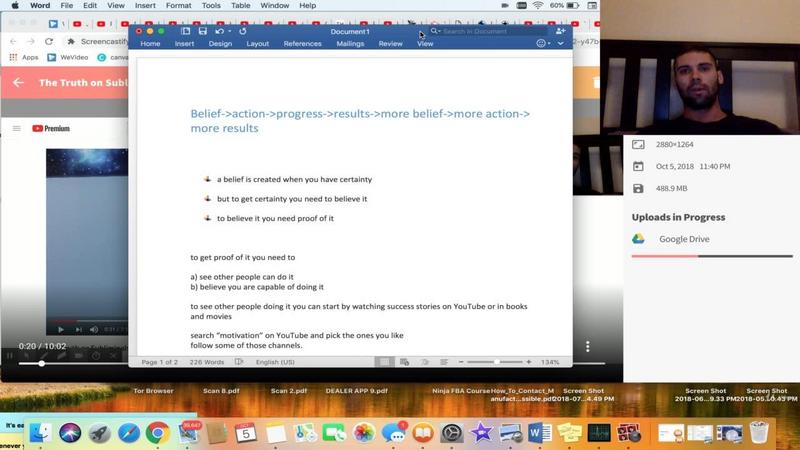Click the zoom in plus button

click(x=529, y=362)
